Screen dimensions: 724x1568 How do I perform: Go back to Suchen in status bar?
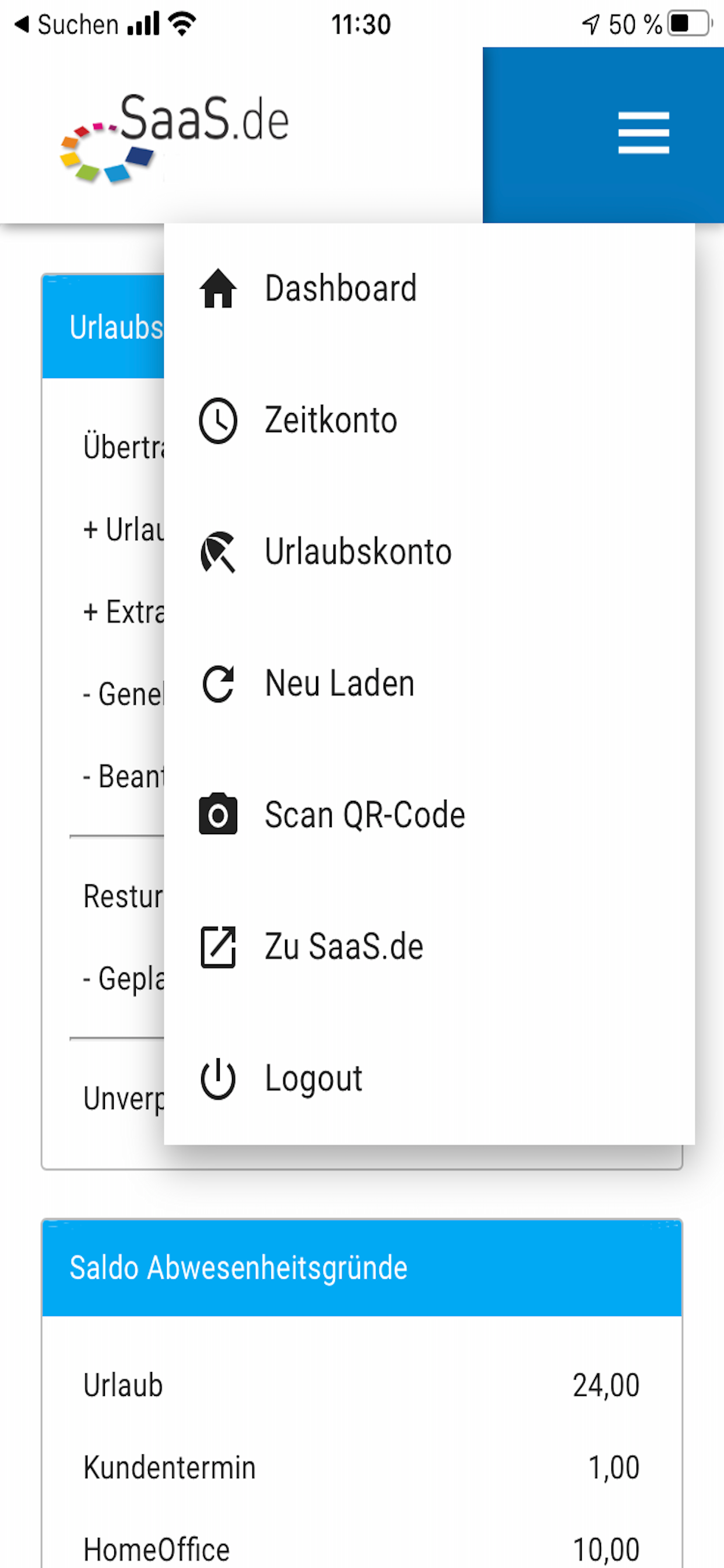point(67,24)
